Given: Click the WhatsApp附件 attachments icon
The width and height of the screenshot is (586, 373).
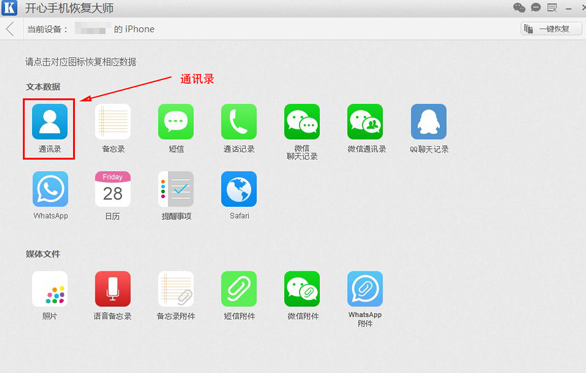Looking at the screenshot, I should 365,289.
